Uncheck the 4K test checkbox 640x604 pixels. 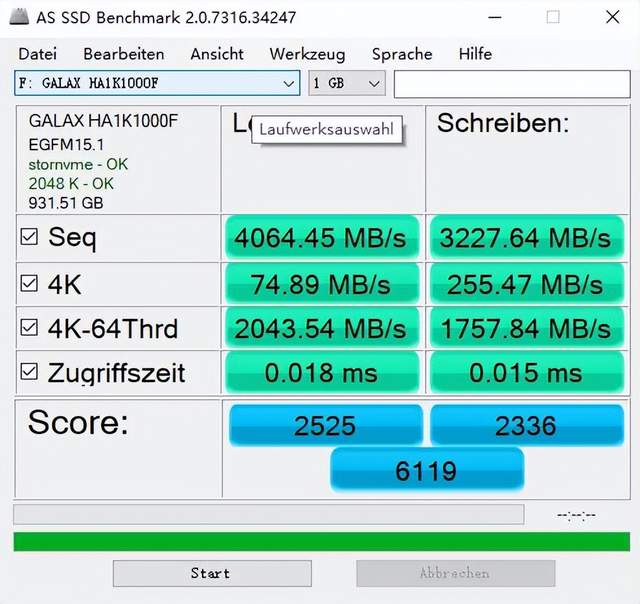[29, 283]
